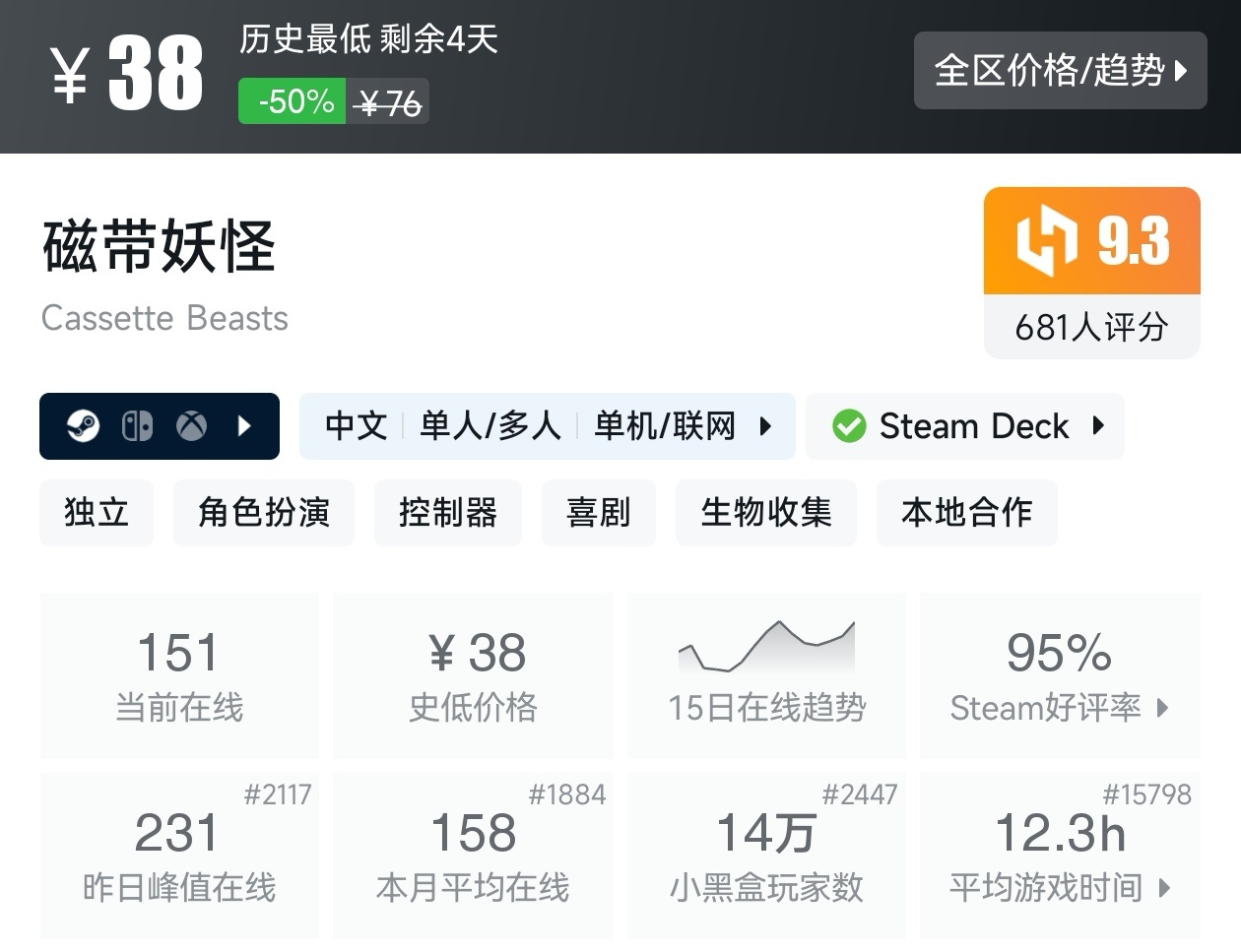Expand 单机/联网 details with the arrow
The image size is (1241, 952).
(767, 426)
